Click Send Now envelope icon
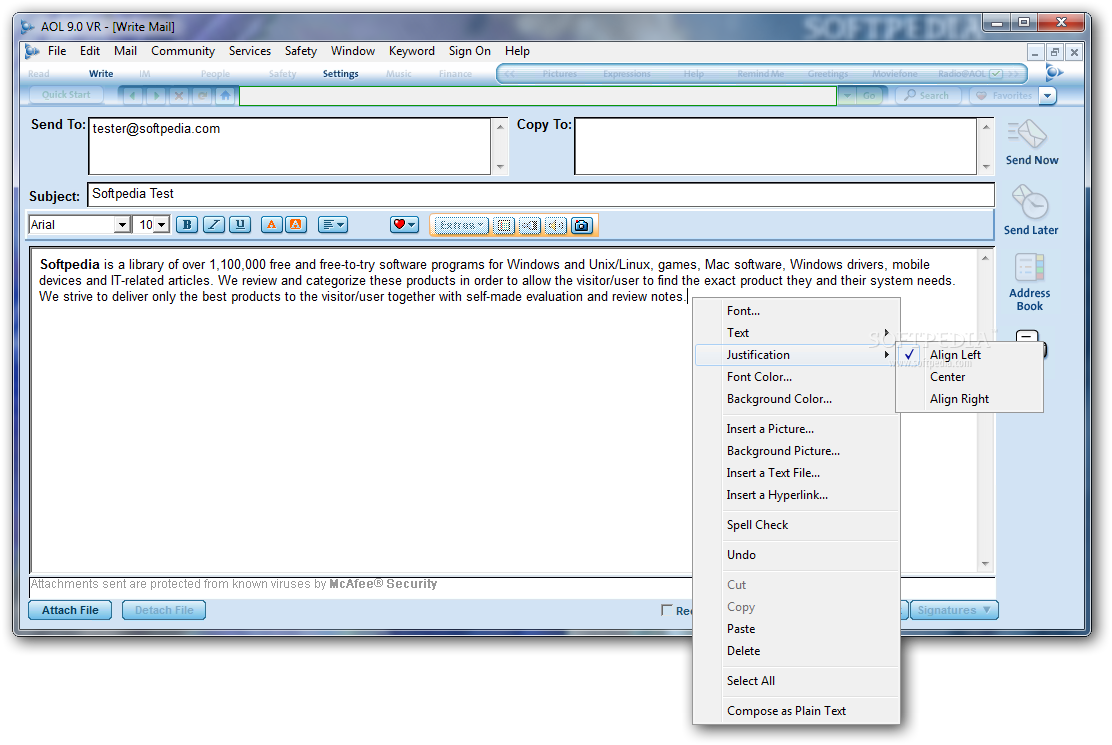The image size is (1112, 745). 1028,134
